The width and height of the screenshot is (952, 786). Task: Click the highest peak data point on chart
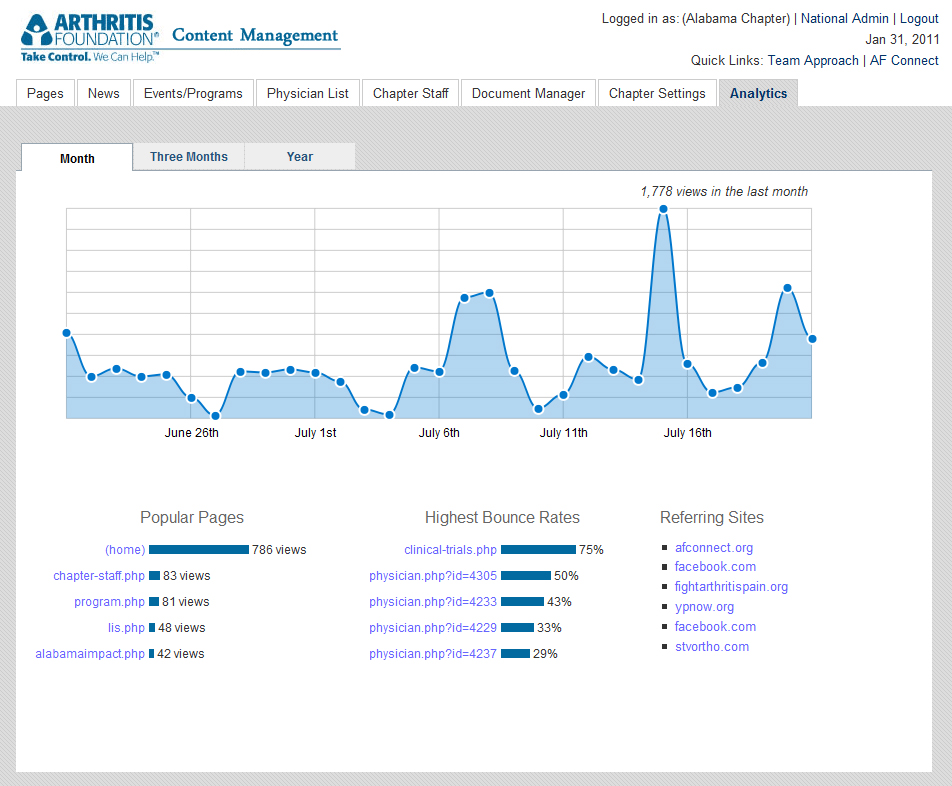(663, 209)
